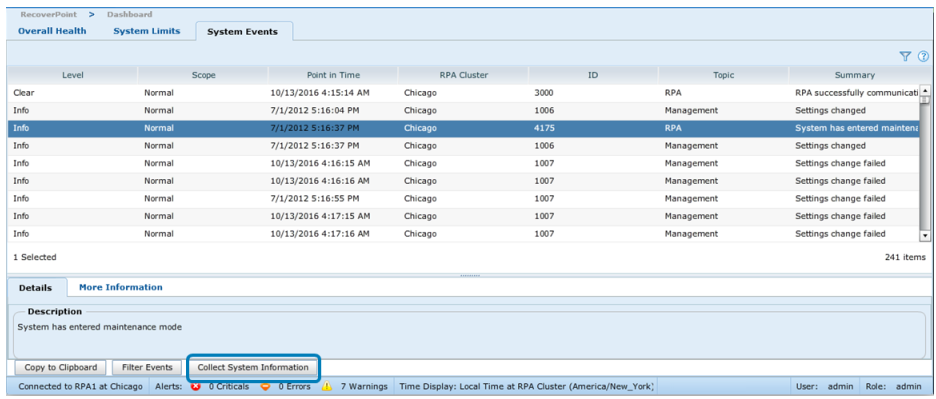Select event at 7/1/2012 5:16:55 PM
936x399 pixels.
pos(463,199)
